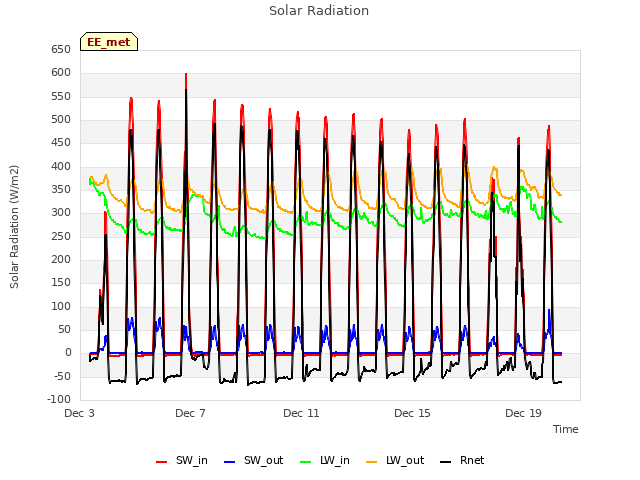Click the Dec 11 x-axis tick label
The image size is (640, 480).
coord(301,413)
